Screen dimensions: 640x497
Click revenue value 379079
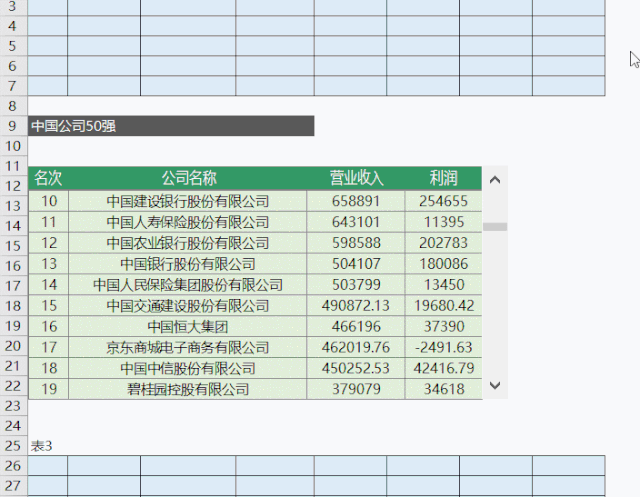click(356, 389)
